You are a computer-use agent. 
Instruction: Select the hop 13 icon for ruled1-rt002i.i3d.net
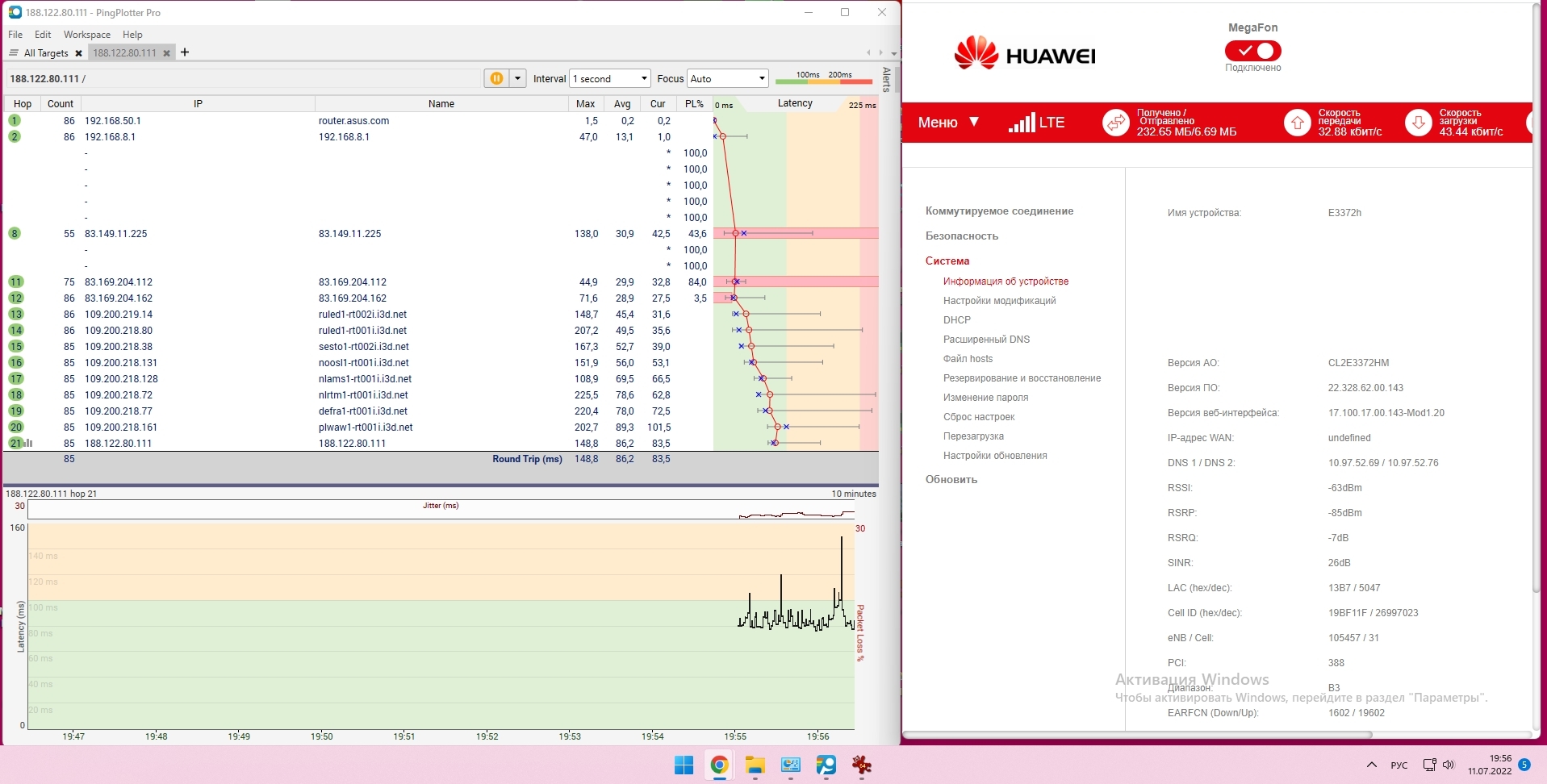click(16, 315)
